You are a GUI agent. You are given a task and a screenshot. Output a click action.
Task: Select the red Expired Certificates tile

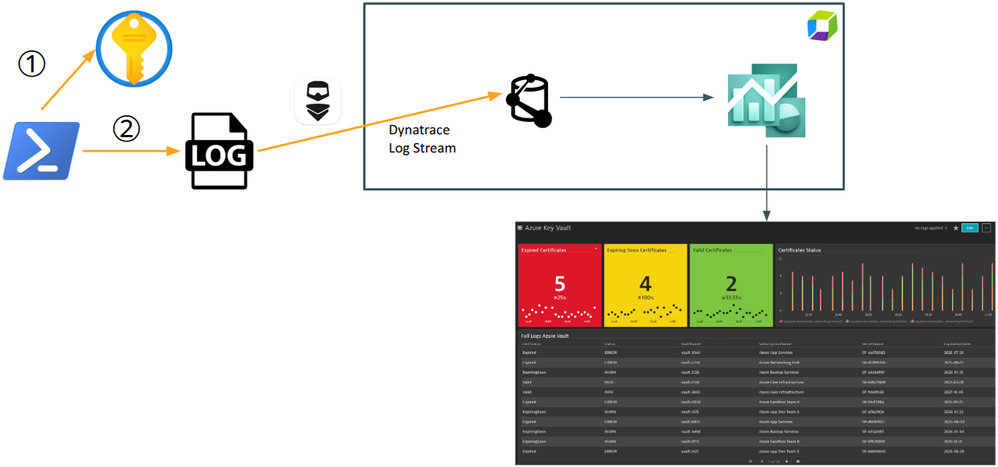pos(559,286)
